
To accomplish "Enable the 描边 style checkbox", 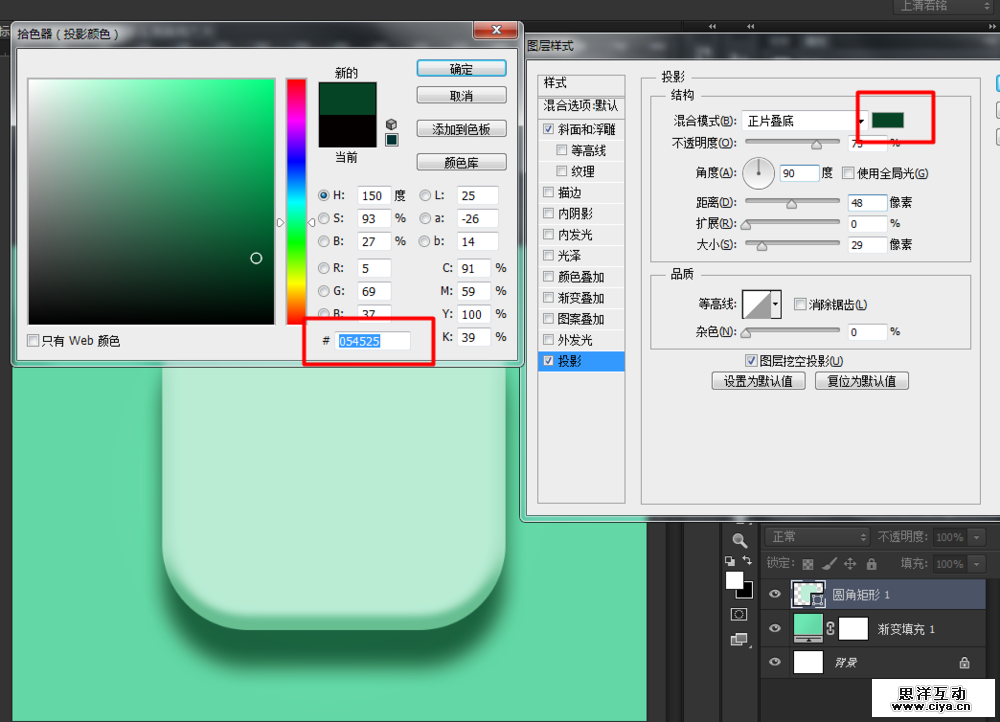I will click(x=548, y=192).
